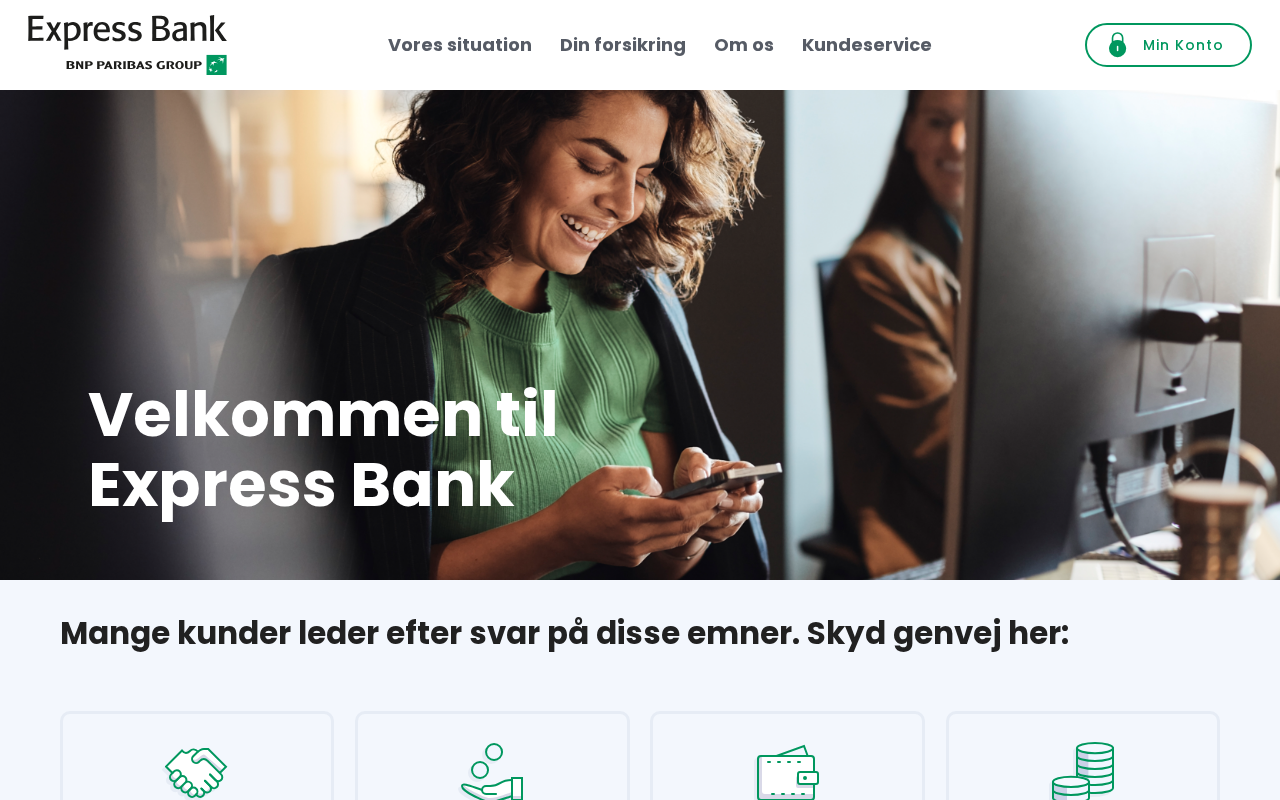The width and height of the screenshot is (1280, 800).
Task: Select the hand with coins icon
Action: point(492,771)
